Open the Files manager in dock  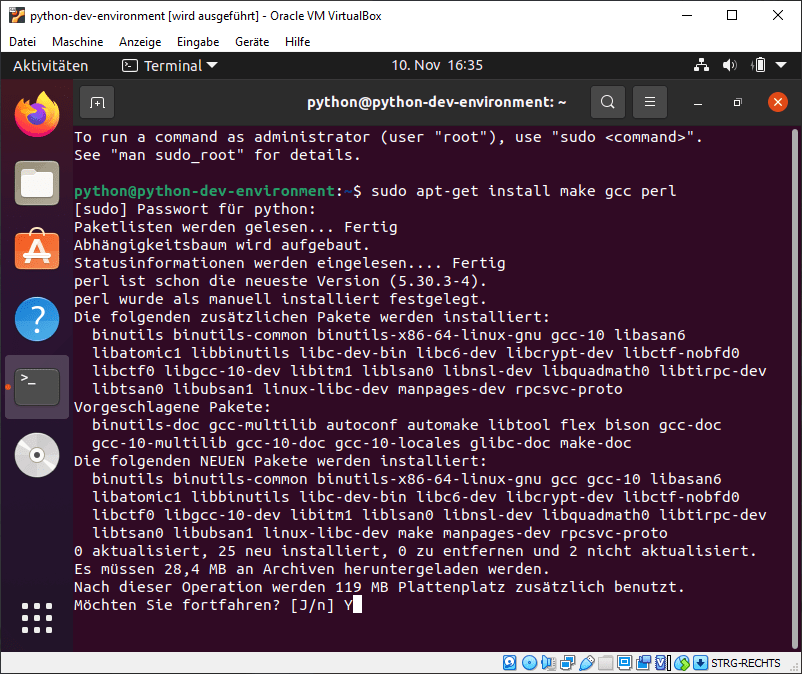pyautogui.click(x=37, y=183)
